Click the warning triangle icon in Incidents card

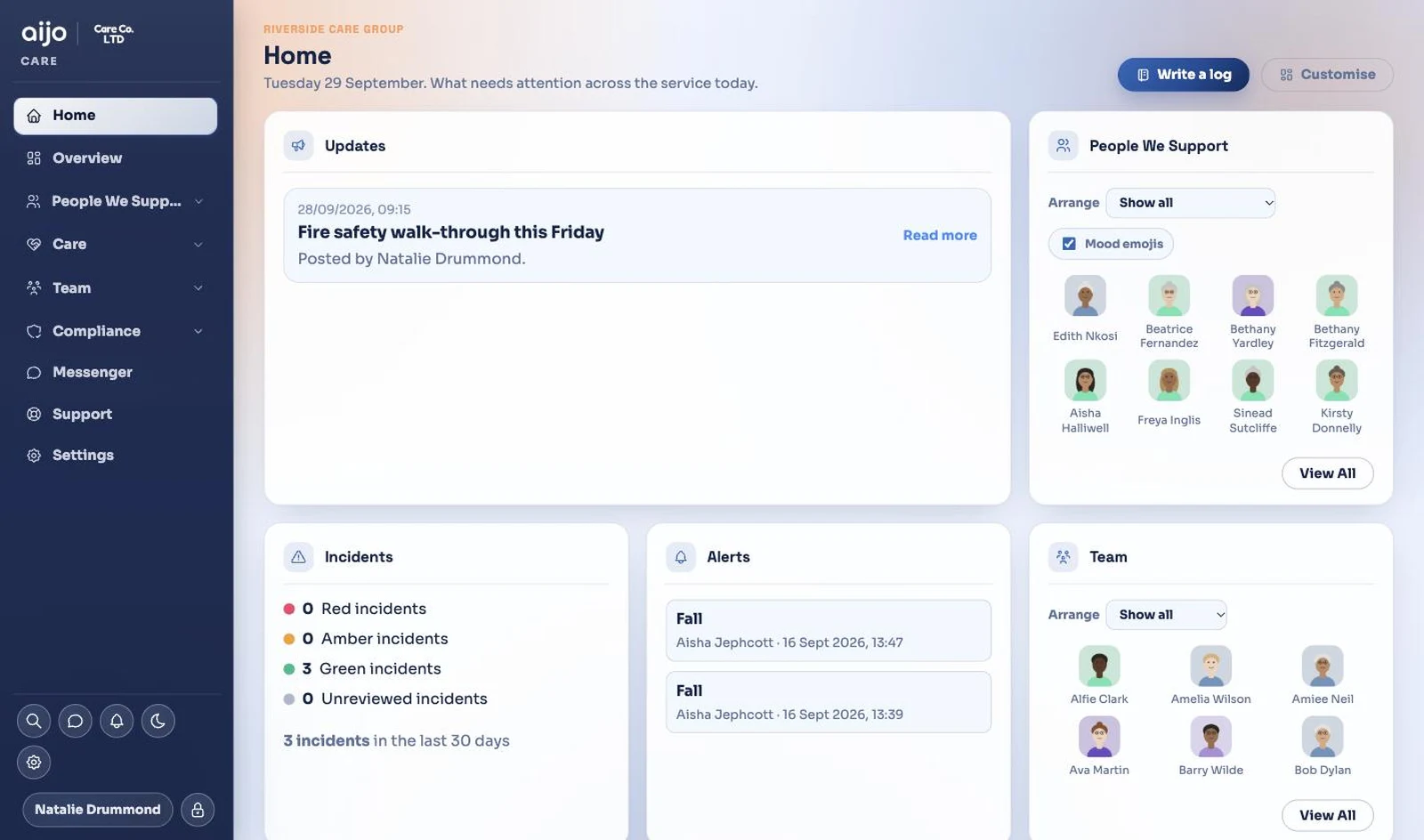click(x=298, y=557)
